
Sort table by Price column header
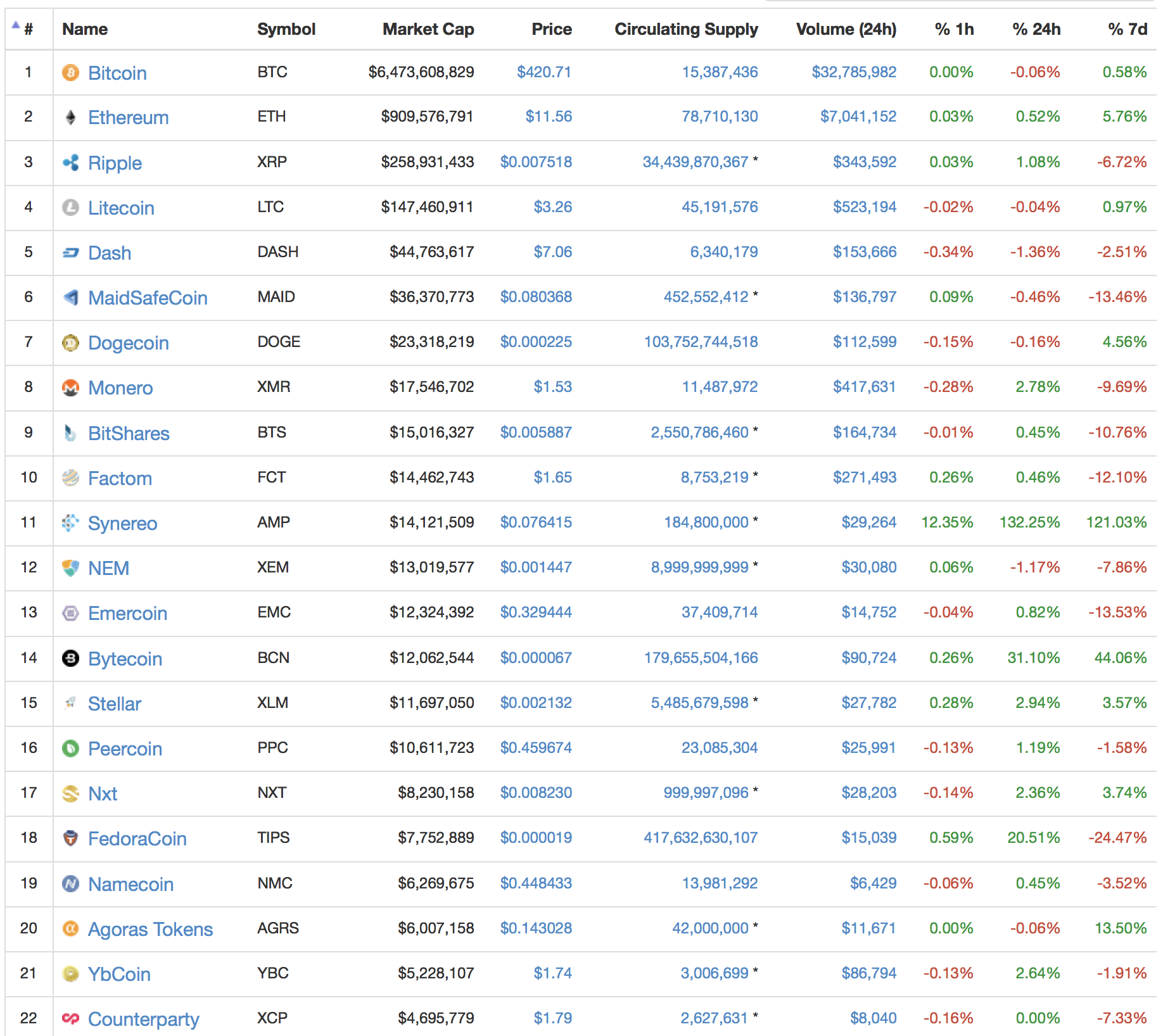click(552, 29)
